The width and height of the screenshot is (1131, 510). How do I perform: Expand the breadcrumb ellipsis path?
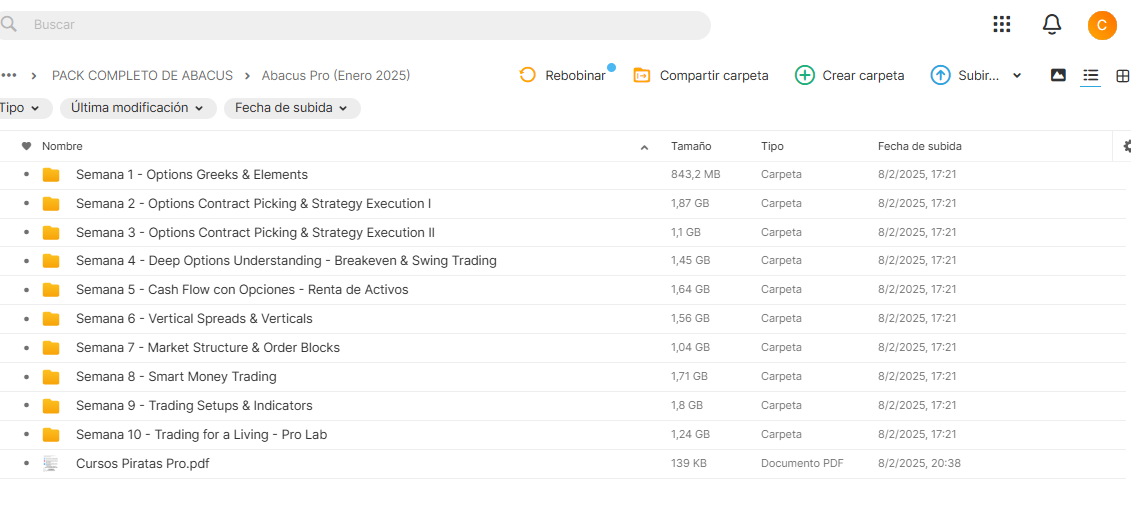(9, 75)
